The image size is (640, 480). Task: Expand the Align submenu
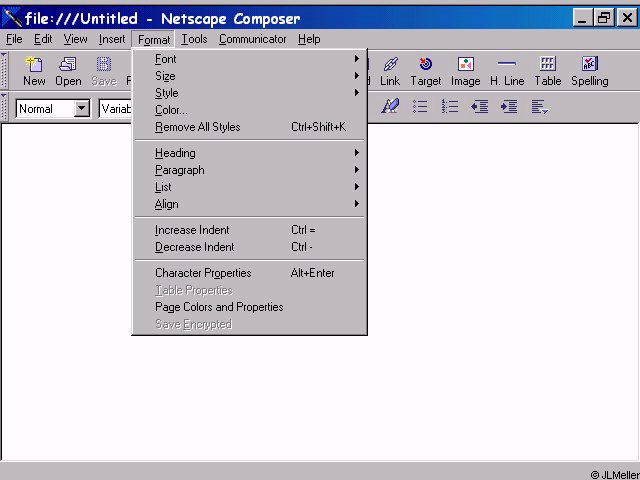coord(249,204)
